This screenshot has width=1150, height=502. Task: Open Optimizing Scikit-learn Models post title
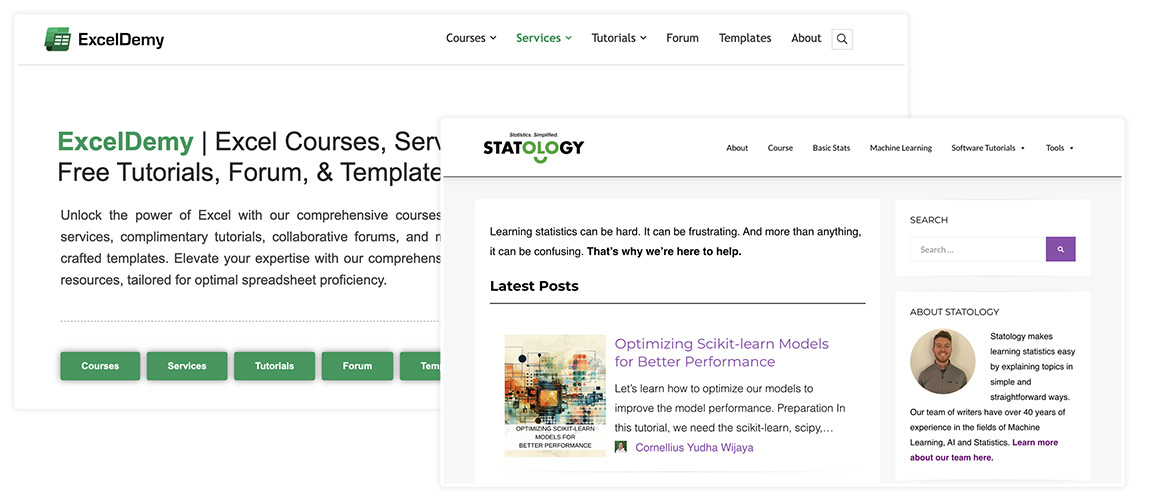722,352
